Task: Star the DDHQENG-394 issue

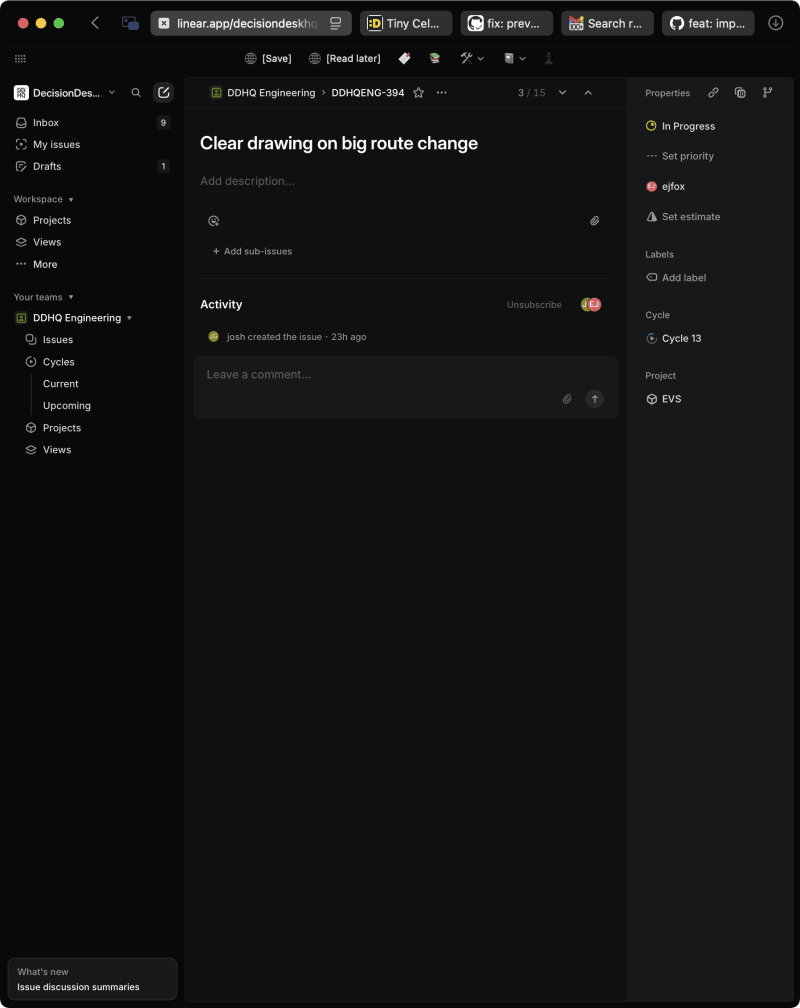Action: tap(418, 92)
